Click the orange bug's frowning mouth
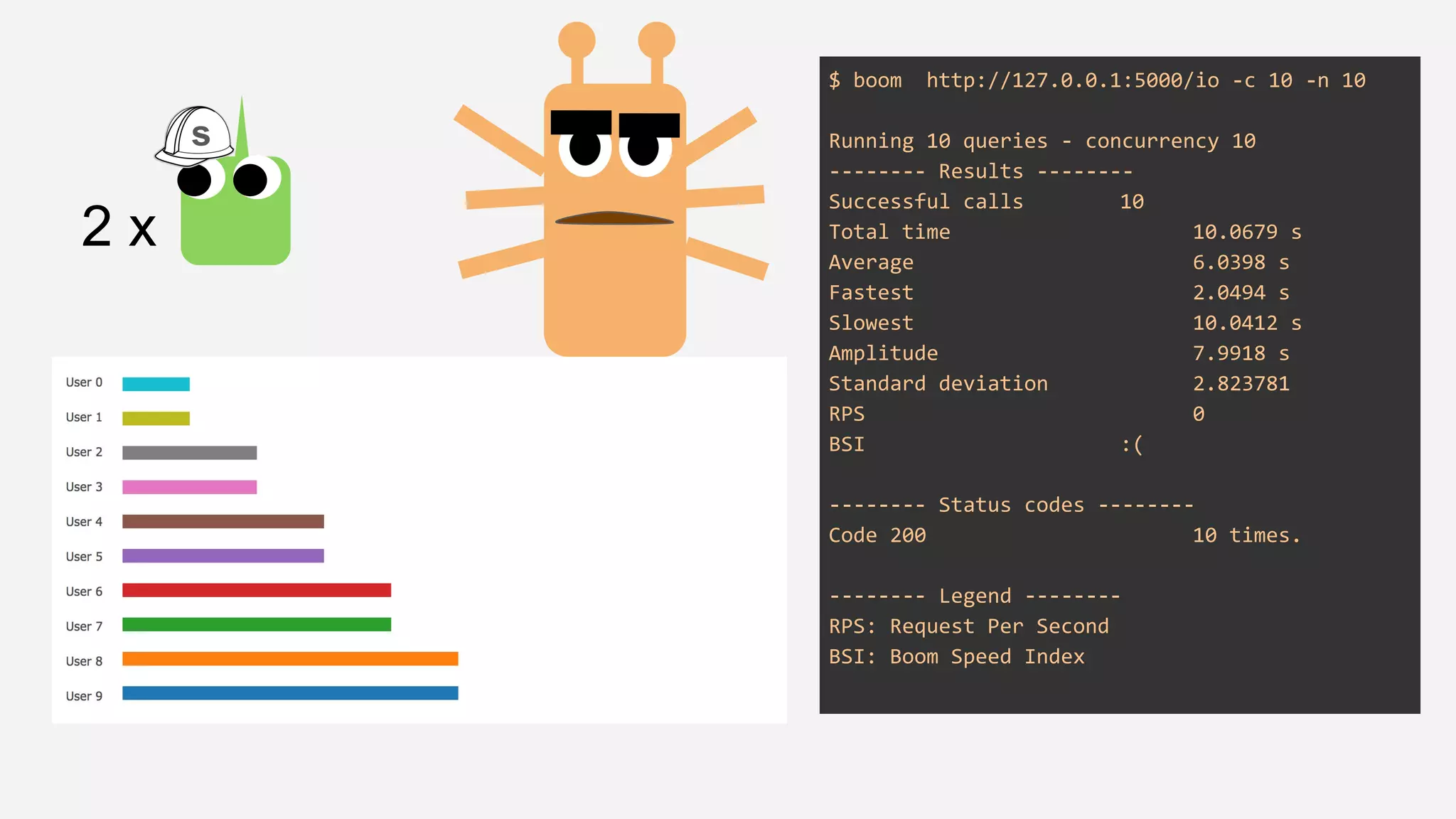This screenshot has width=1456, height=819. (614, 219)
